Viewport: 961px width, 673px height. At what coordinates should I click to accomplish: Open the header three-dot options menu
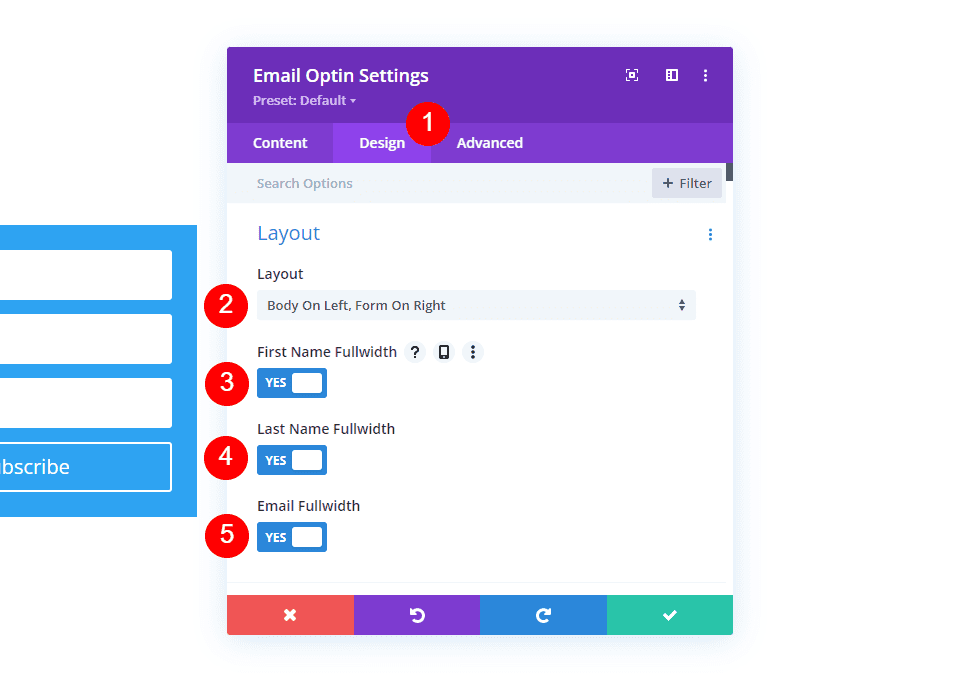click(x=705, y=74)
